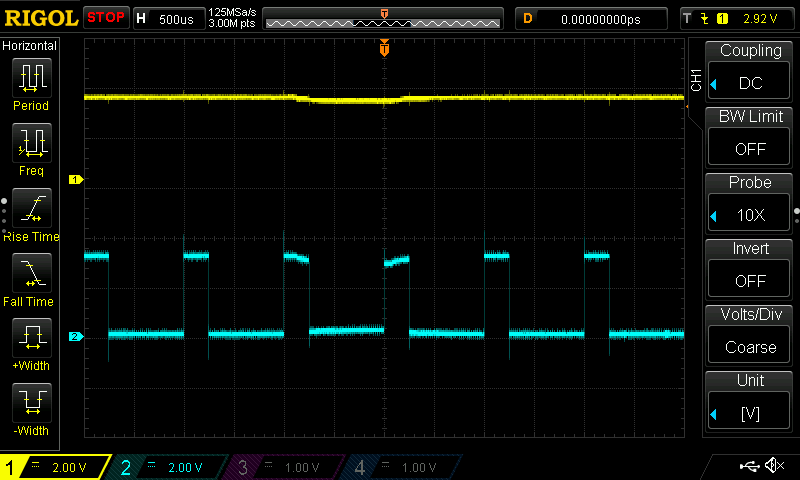Click the STOP run status indicator
Image resolution: width=800 pixels, height=480 pixels.
pyautogui.click(x=106, y=18)
